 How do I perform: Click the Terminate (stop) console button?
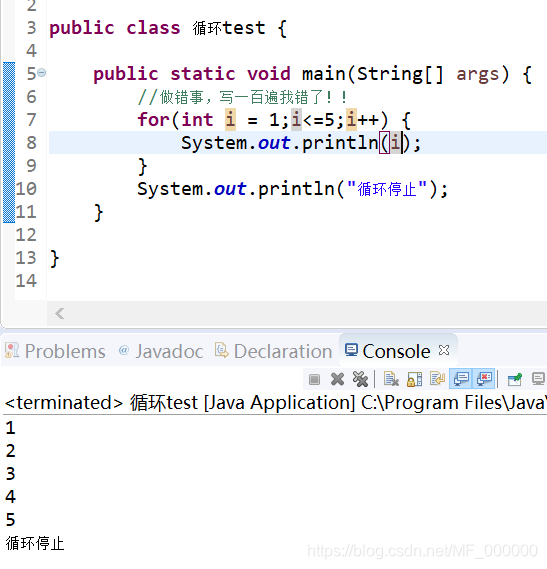(x=314, y=380)
